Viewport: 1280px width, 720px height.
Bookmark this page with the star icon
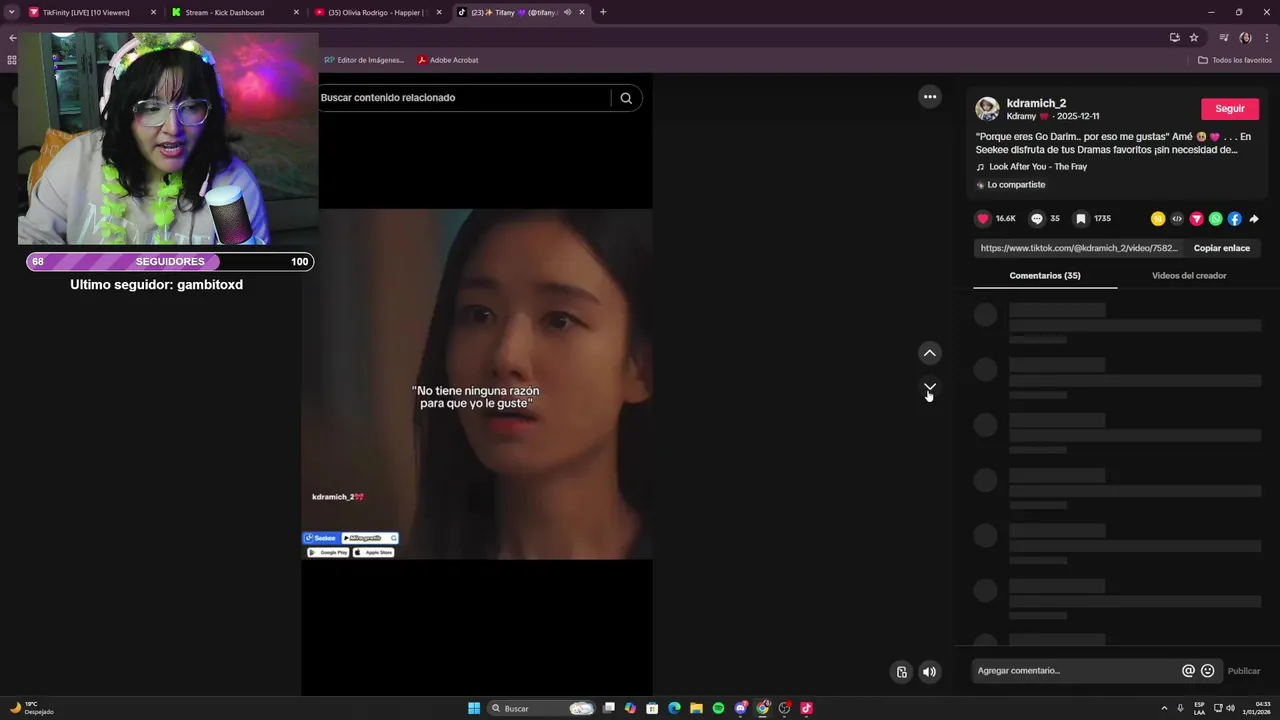tap(1194, 38)
